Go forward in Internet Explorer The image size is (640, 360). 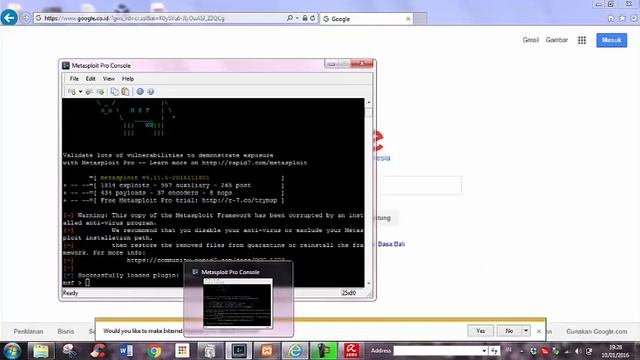click(25, 18)
